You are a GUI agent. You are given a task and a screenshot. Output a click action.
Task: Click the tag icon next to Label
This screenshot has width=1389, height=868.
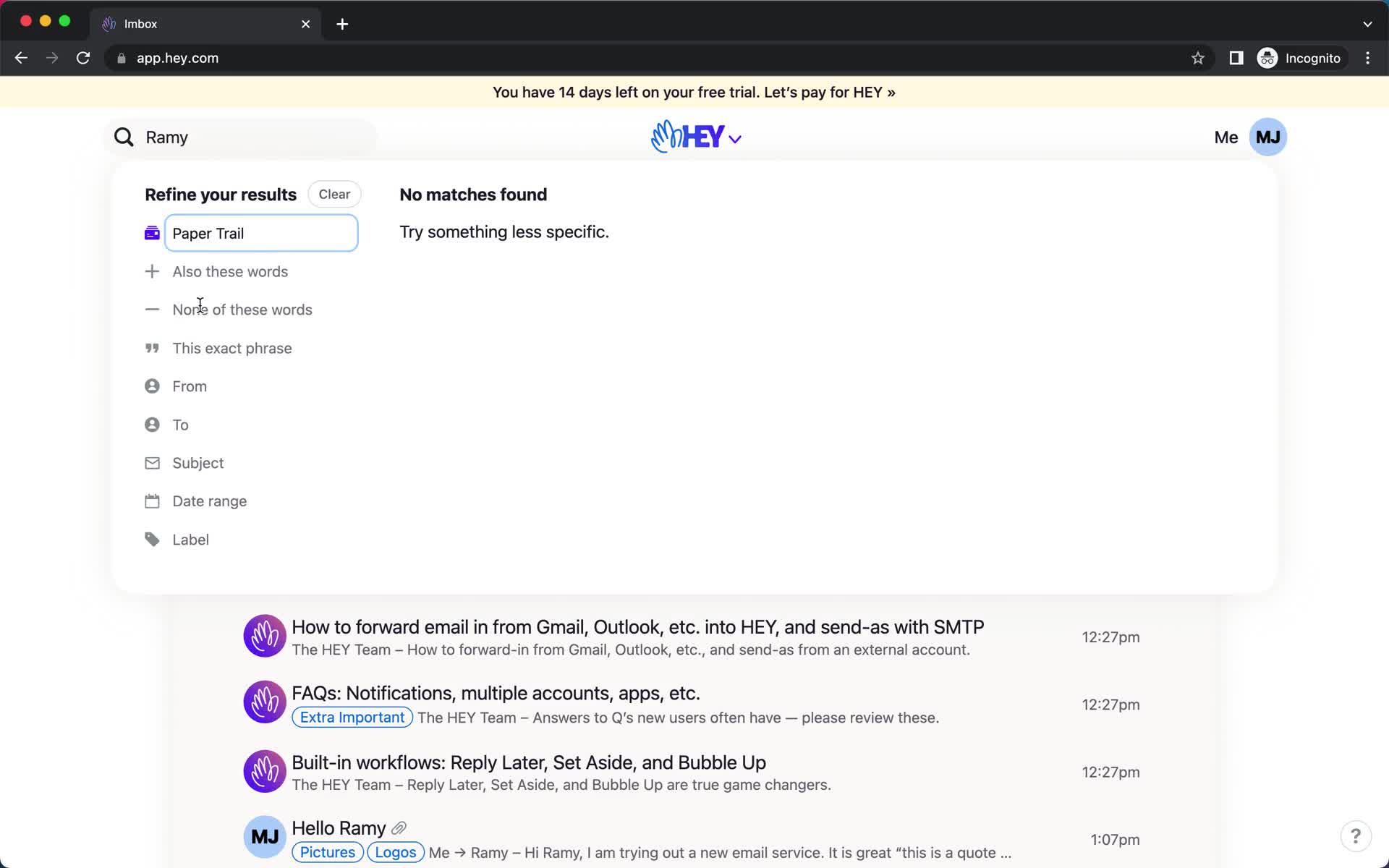tap(152, 540)
